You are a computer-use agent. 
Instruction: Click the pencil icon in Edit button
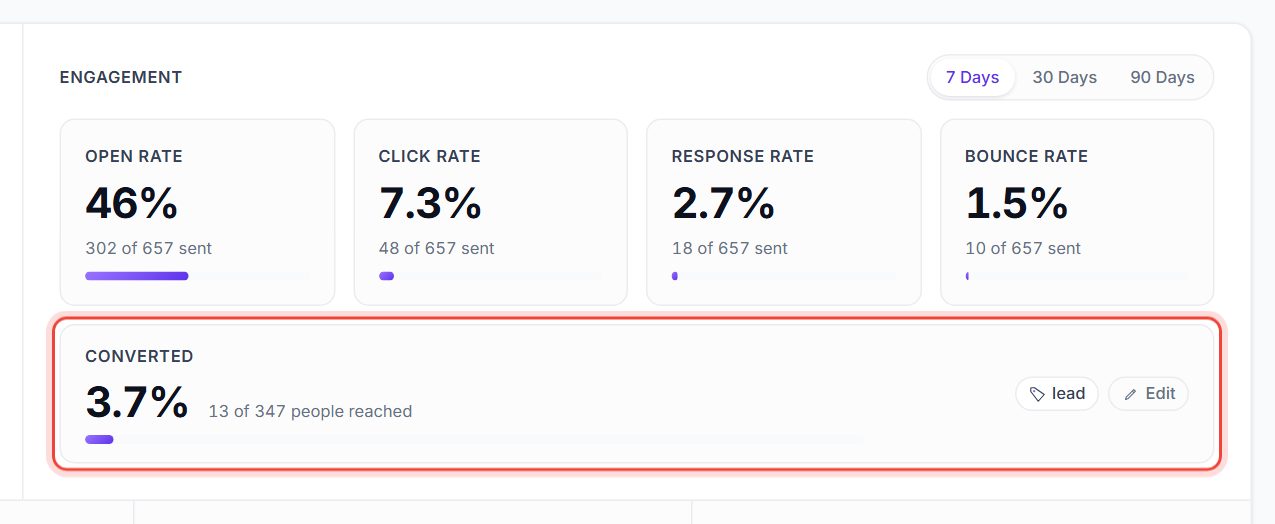(1130, 394)
